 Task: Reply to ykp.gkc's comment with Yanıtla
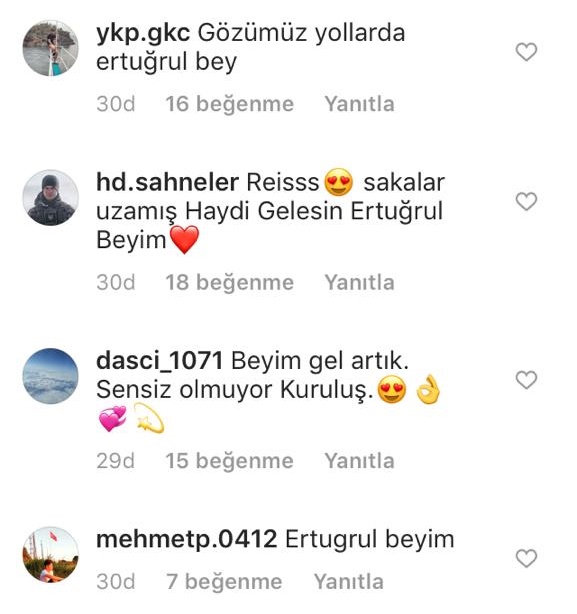[x=359, y=104]
